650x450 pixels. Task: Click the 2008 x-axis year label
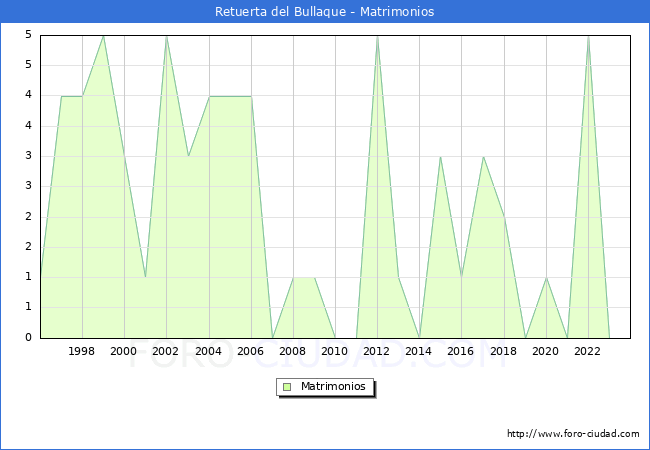click(293, 351)
